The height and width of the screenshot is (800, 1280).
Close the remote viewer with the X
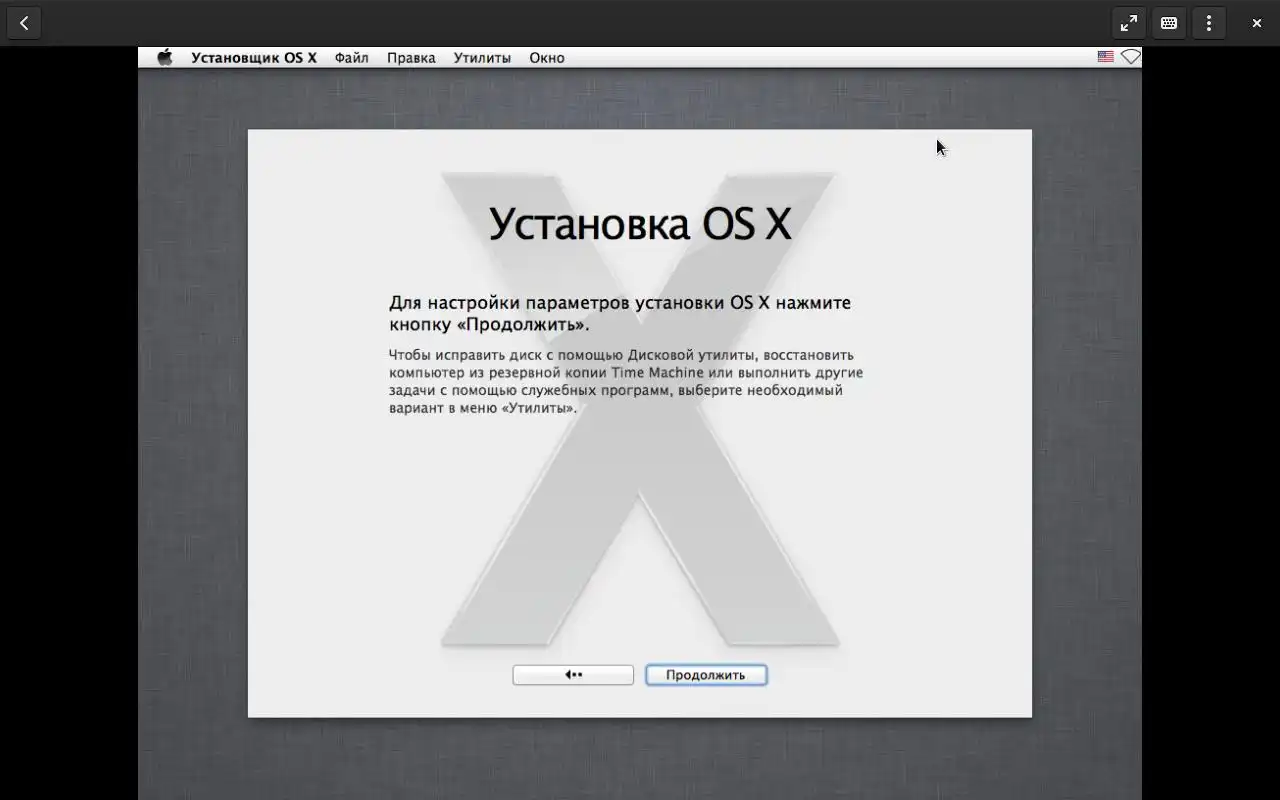1257,23
